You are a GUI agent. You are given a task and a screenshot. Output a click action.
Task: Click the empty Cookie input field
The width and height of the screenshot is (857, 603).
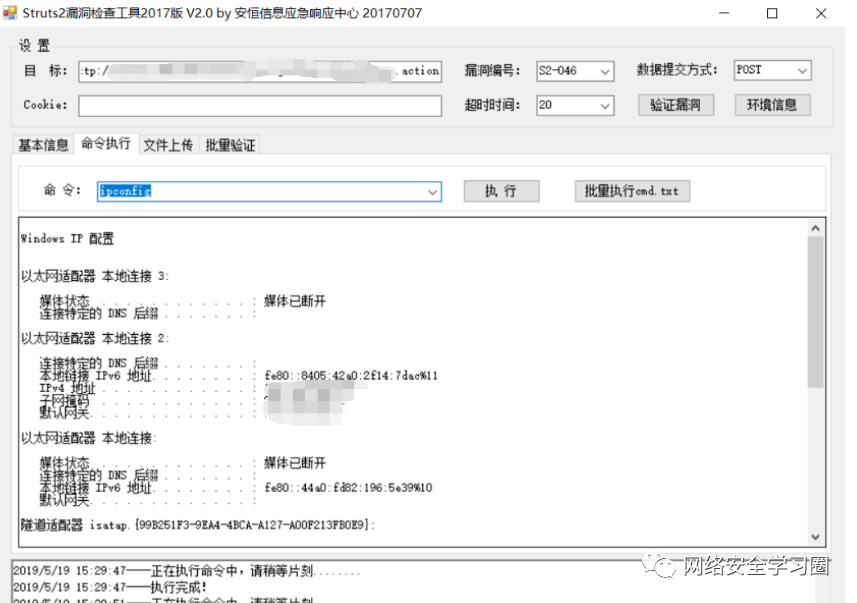[x=260, y=106]
